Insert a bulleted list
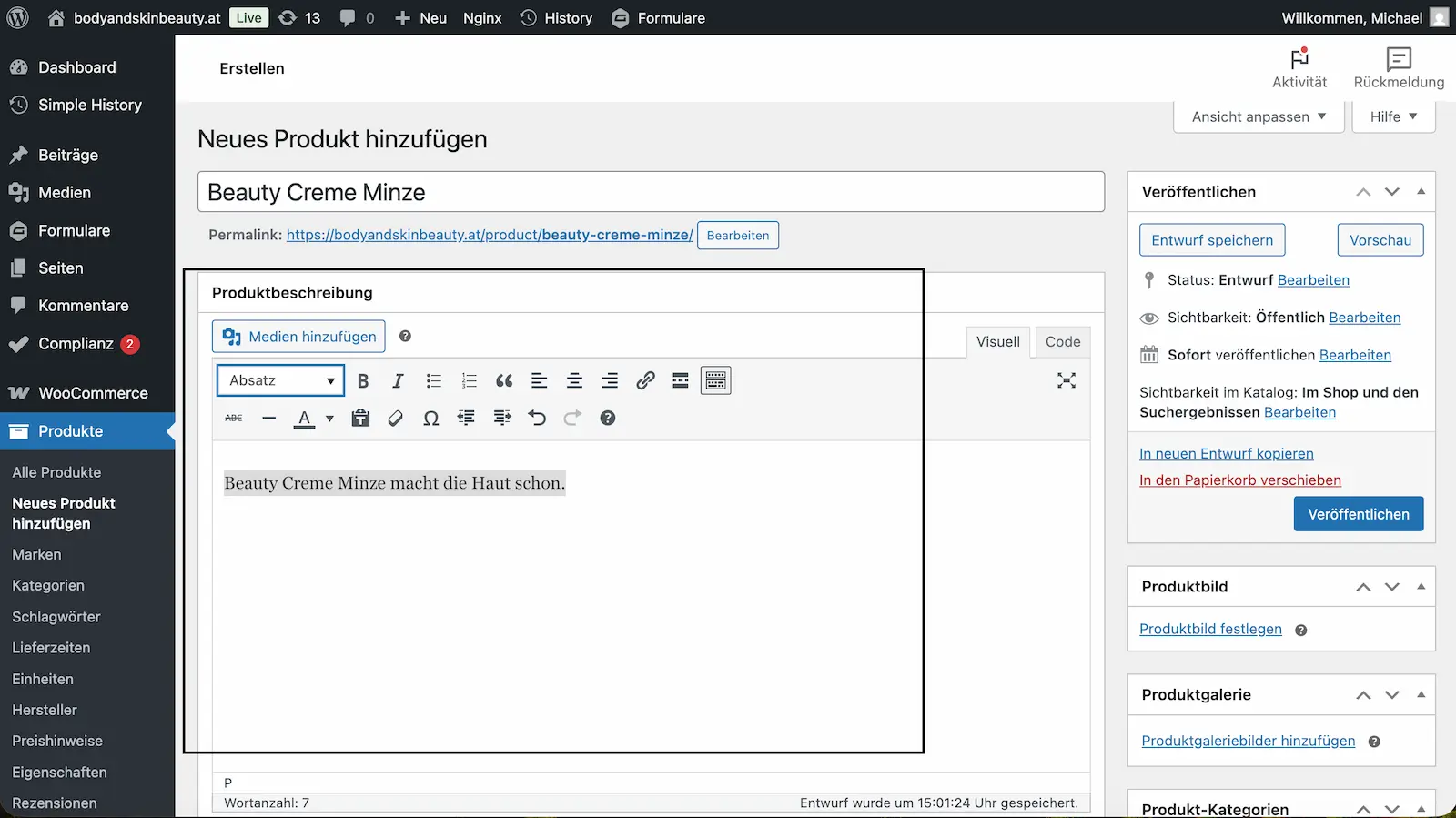The image size is (1456, 818). point(433,381)
